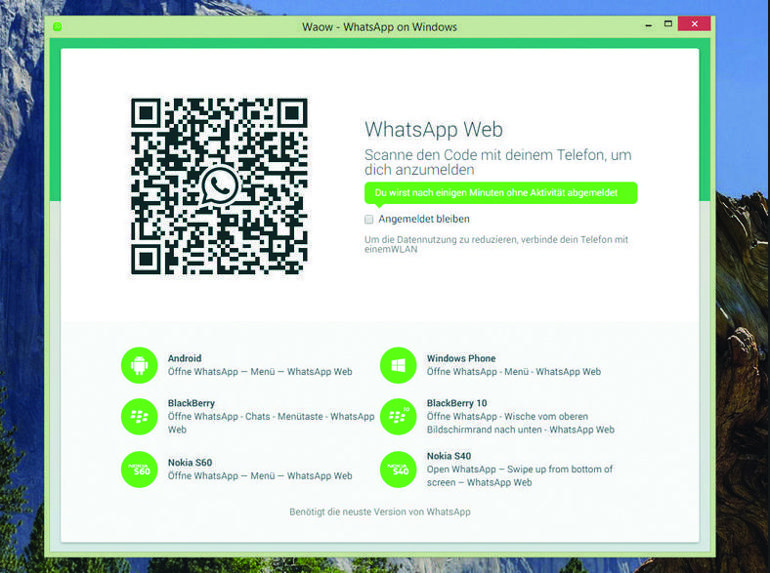Click the 'Nokia S60' platform title
The image size is (770, 573).
(x=189, y=462)
